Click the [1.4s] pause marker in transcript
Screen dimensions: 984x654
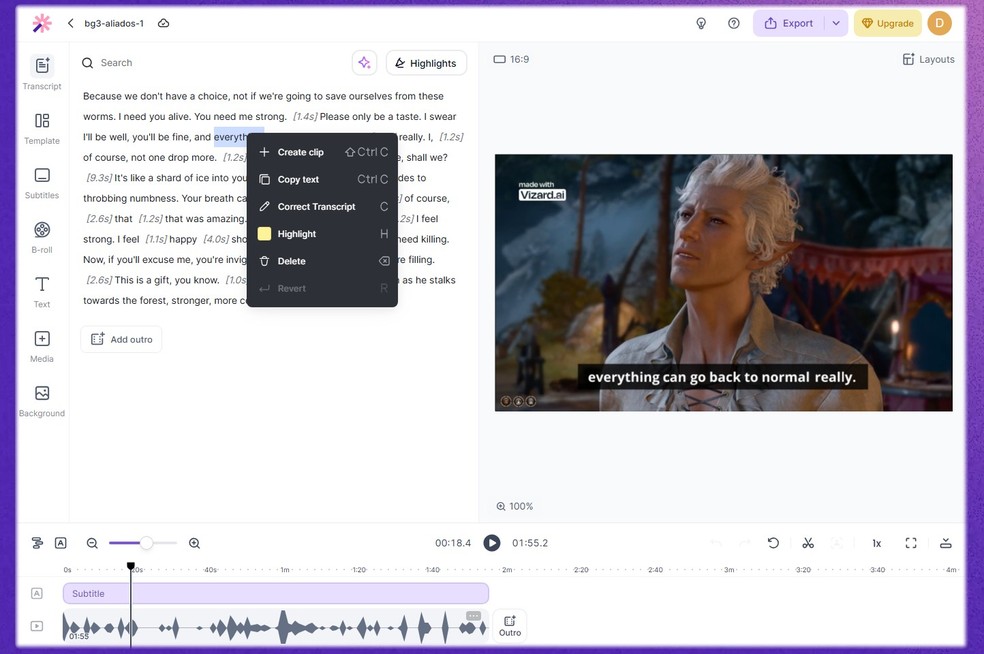coord(305,117)
